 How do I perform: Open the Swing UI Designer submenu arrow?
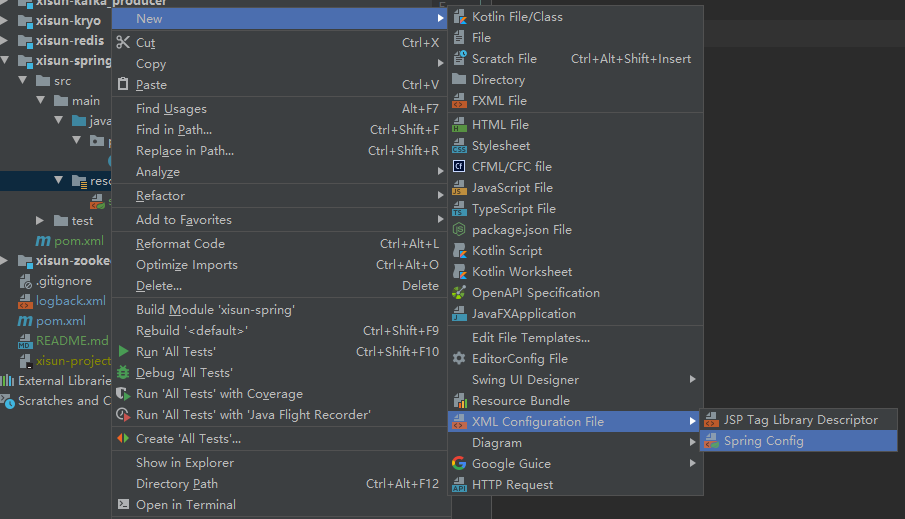tap(692, 380)
